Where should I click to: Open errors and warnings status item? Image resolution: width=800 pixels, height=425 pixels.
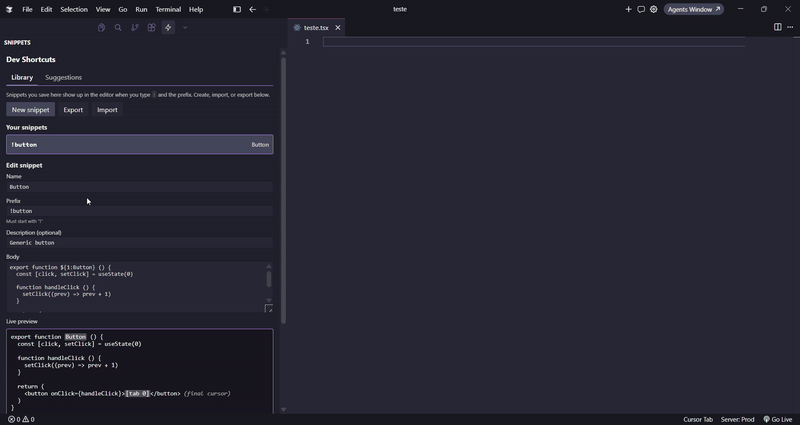pos(21,419)
